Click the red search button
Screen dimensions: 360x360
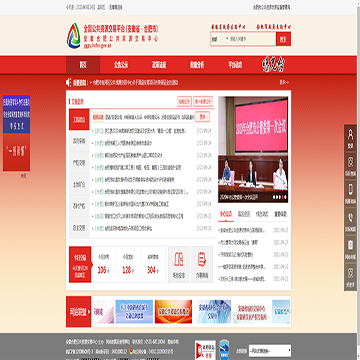283,39
